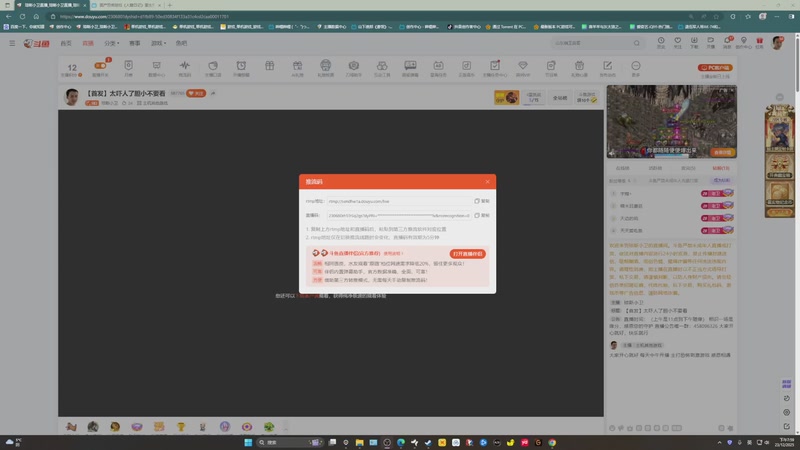Reload the browser page
Viewport: 800px width, 450px height.
(22, 16)
